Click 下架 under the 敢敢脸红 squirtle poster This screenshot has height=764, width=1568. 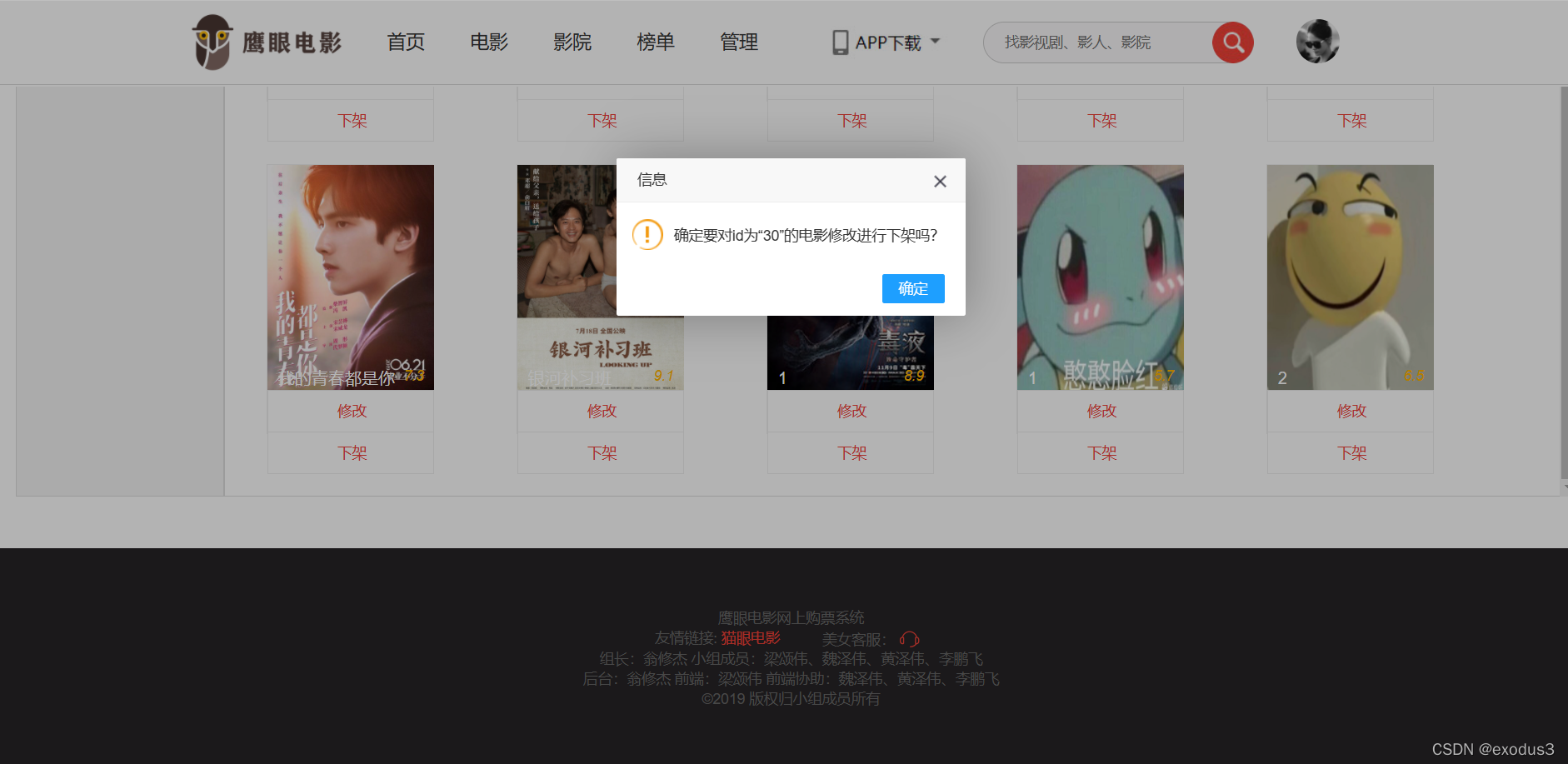click(x=1101, y=452)
